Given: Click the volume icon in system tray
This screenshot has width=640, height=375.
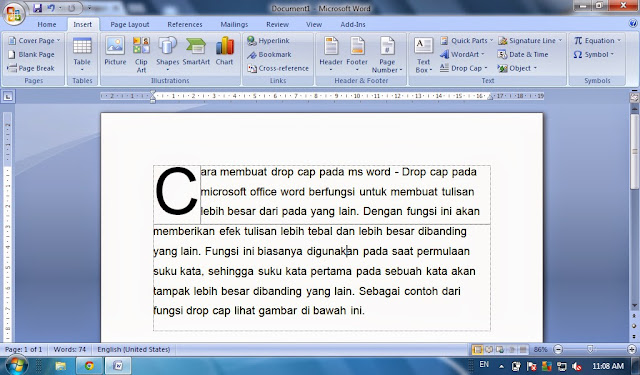Looking at the screenshot, I should point(576,366).
